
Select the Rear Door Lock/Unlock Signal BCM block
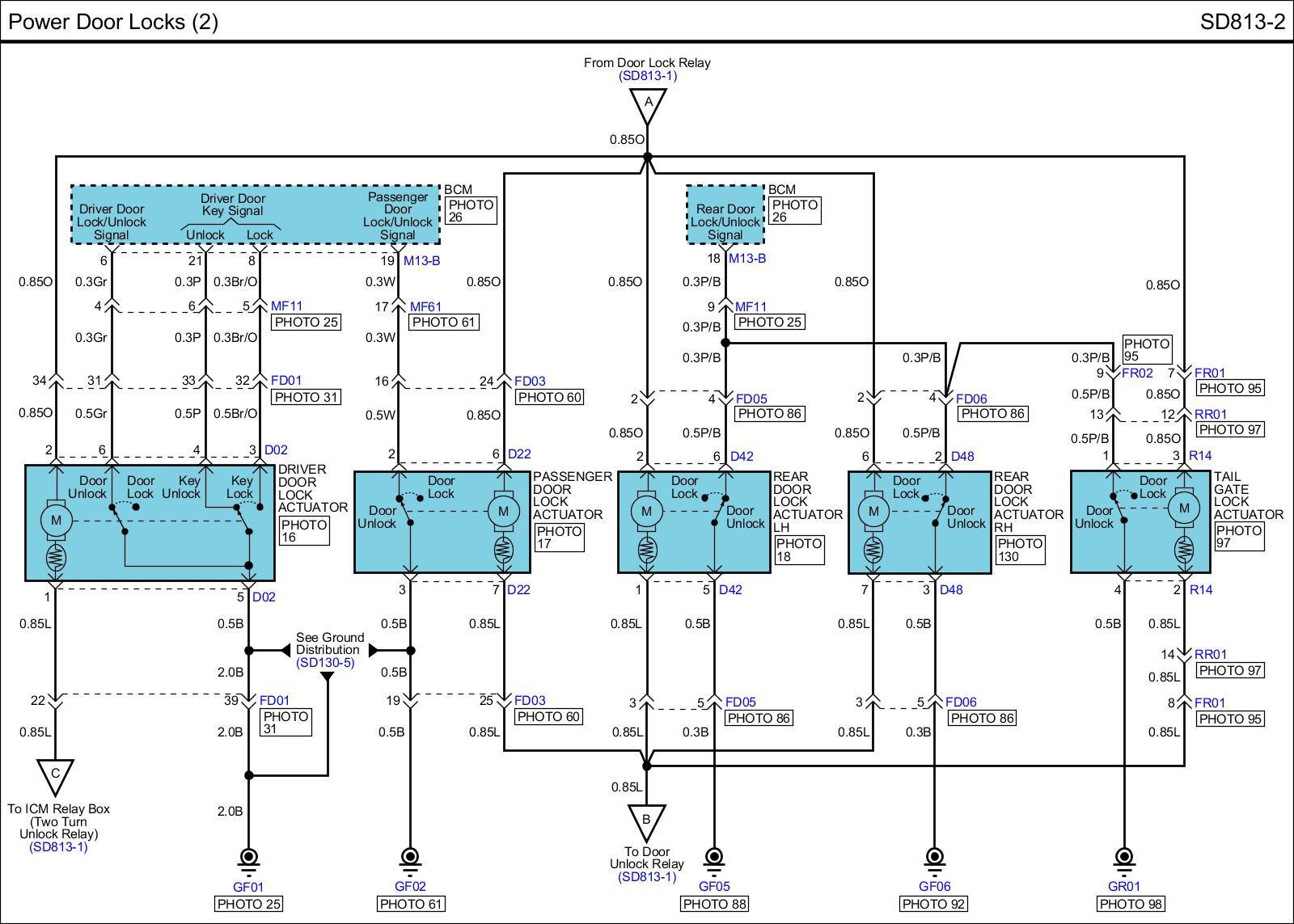click(x=725, y=214)
